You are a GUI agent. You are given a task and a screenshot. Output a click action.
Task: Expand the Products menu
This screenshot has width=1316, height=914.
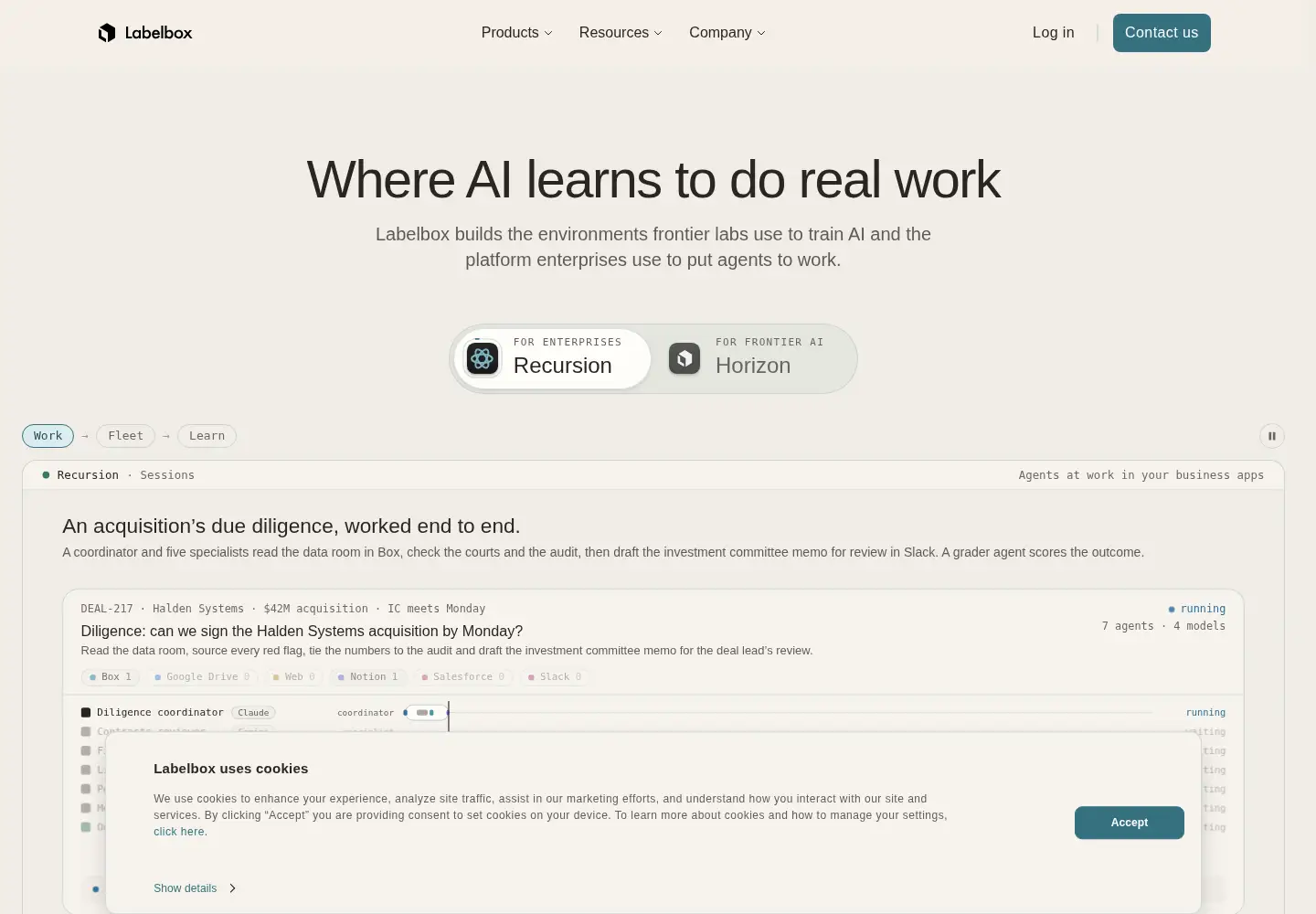[516, 33]
